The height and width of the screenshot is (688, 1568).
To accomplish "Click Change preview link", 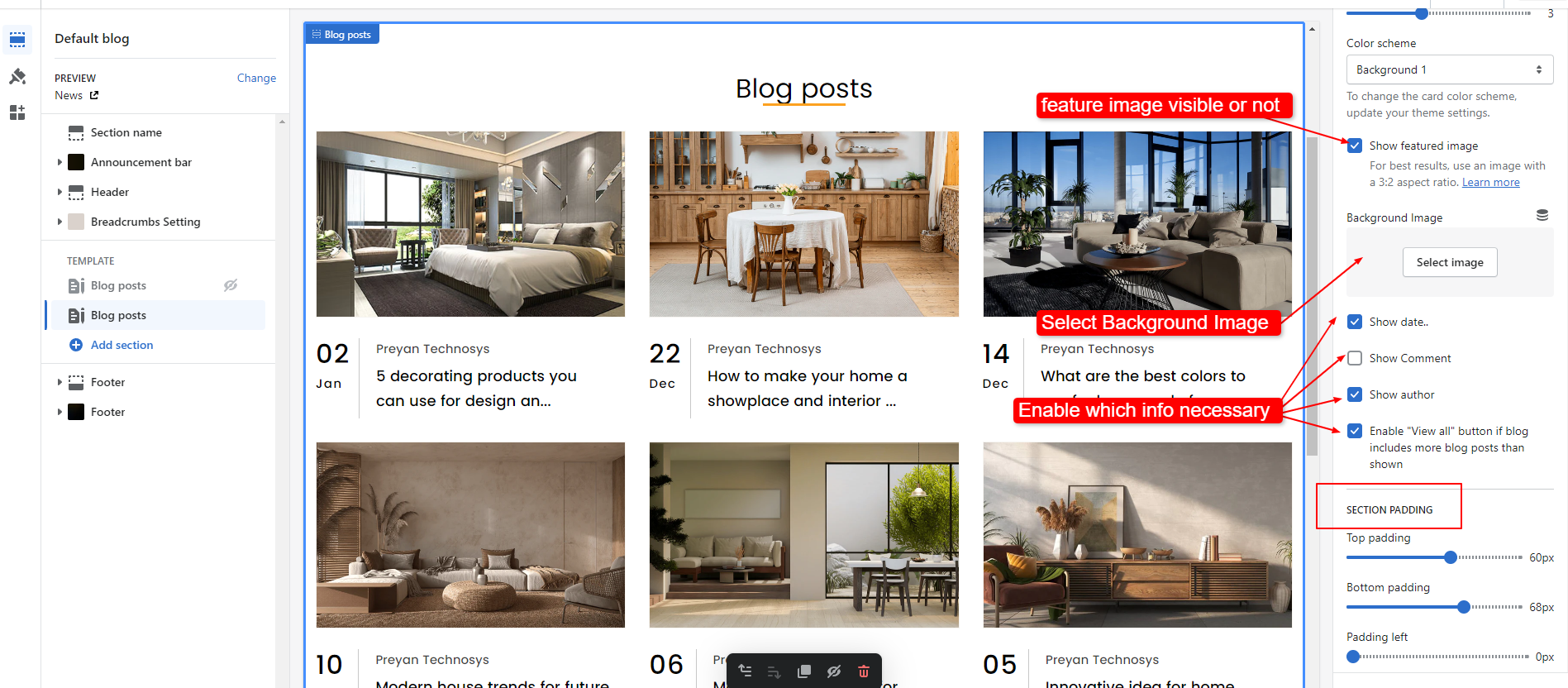I will click(x=256, y=78).
